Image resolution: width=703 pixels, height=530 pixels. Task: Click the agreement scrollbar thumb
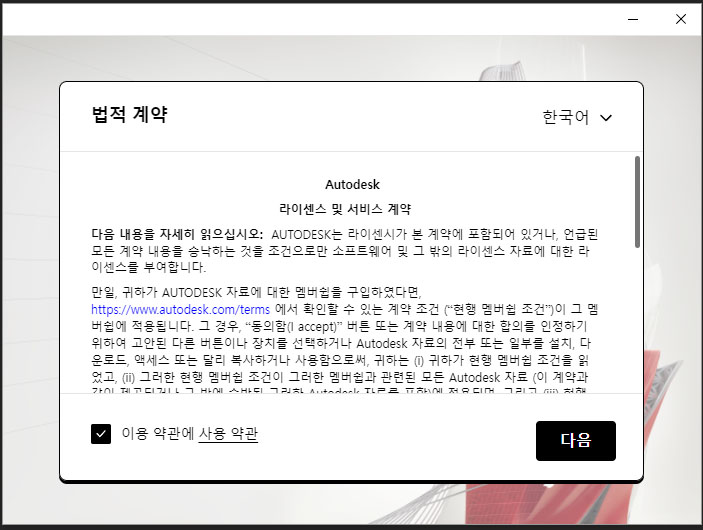pos(637,194)
